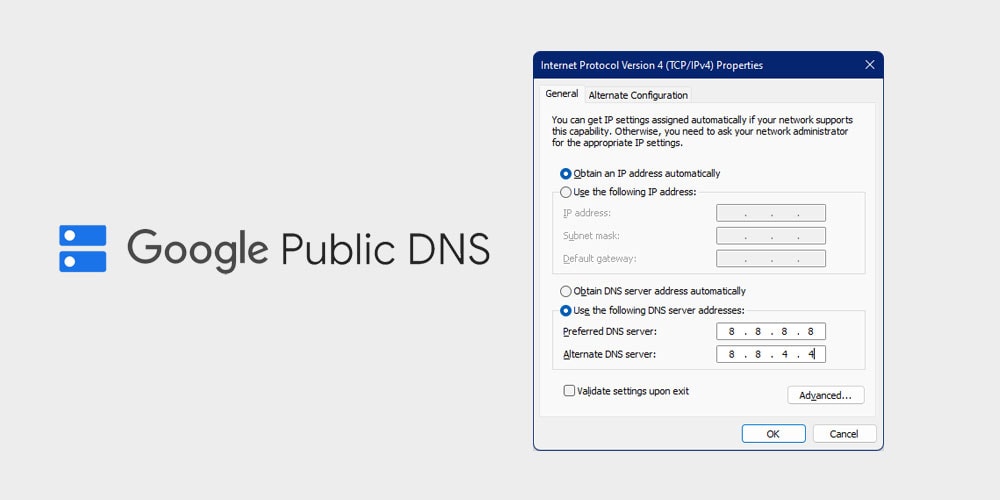Click the Alternate DNS server field
This screenshot has width=1000, height=500.
(770, 354)
